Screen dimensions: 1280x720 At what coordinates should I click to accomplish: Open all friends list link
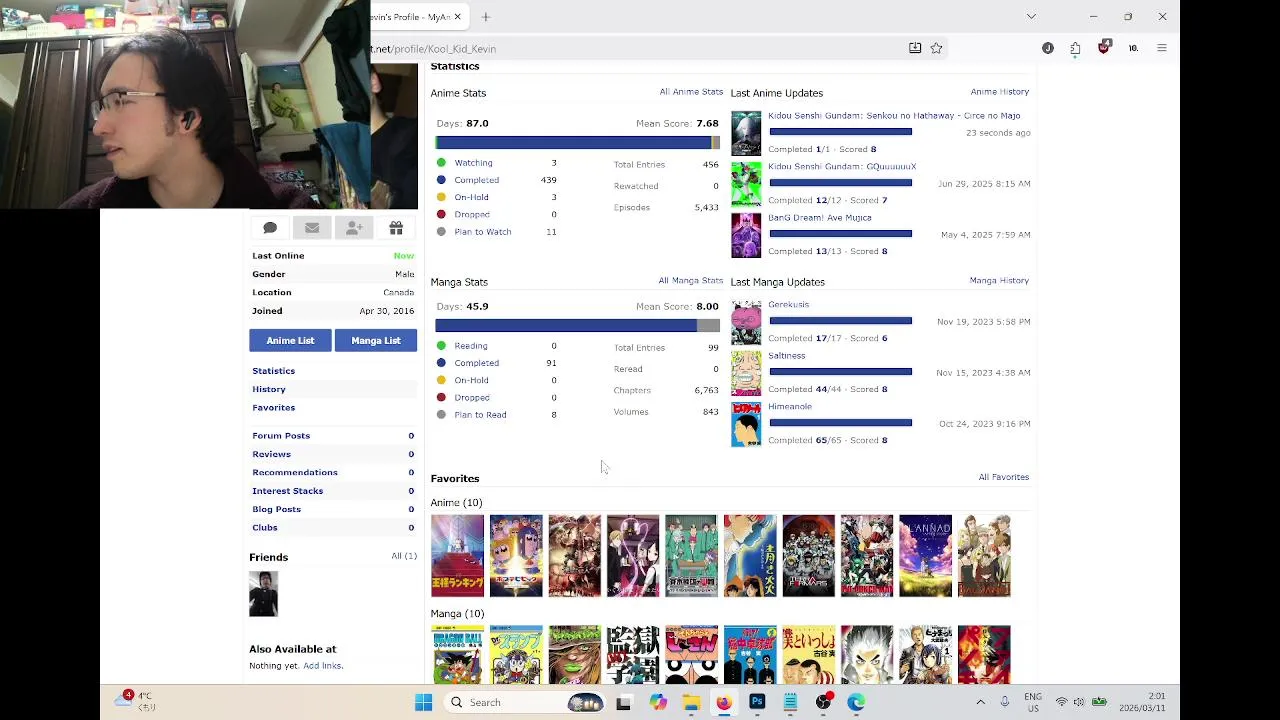pyautogui.click(x=404, y=556)
